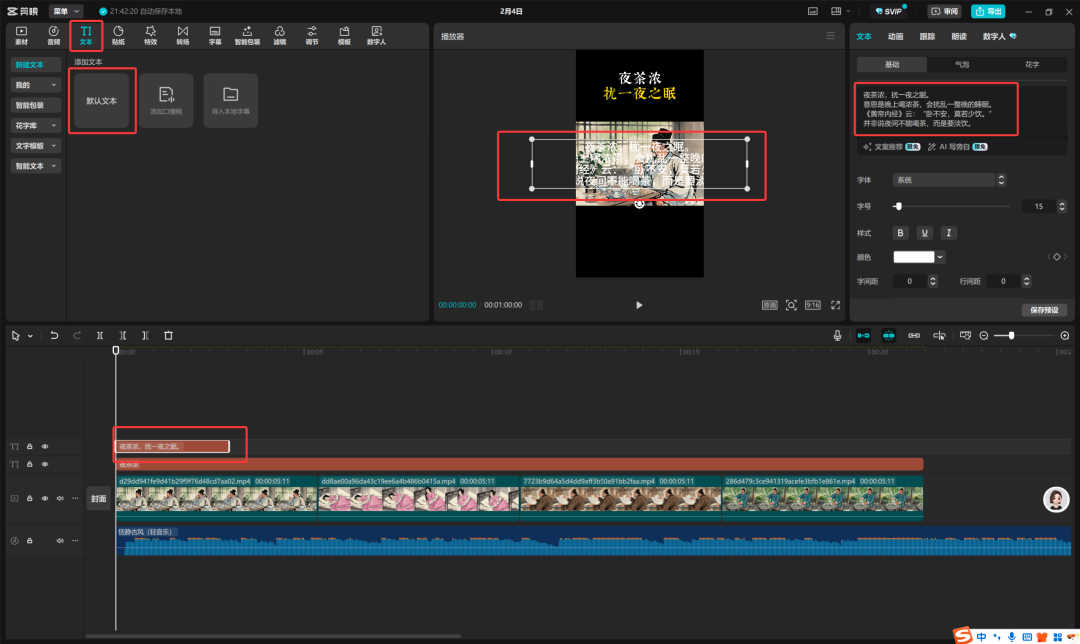Open the 贴纸 (stickers) panel icon
Screen dimensions: 1080x644
point(118,36)
